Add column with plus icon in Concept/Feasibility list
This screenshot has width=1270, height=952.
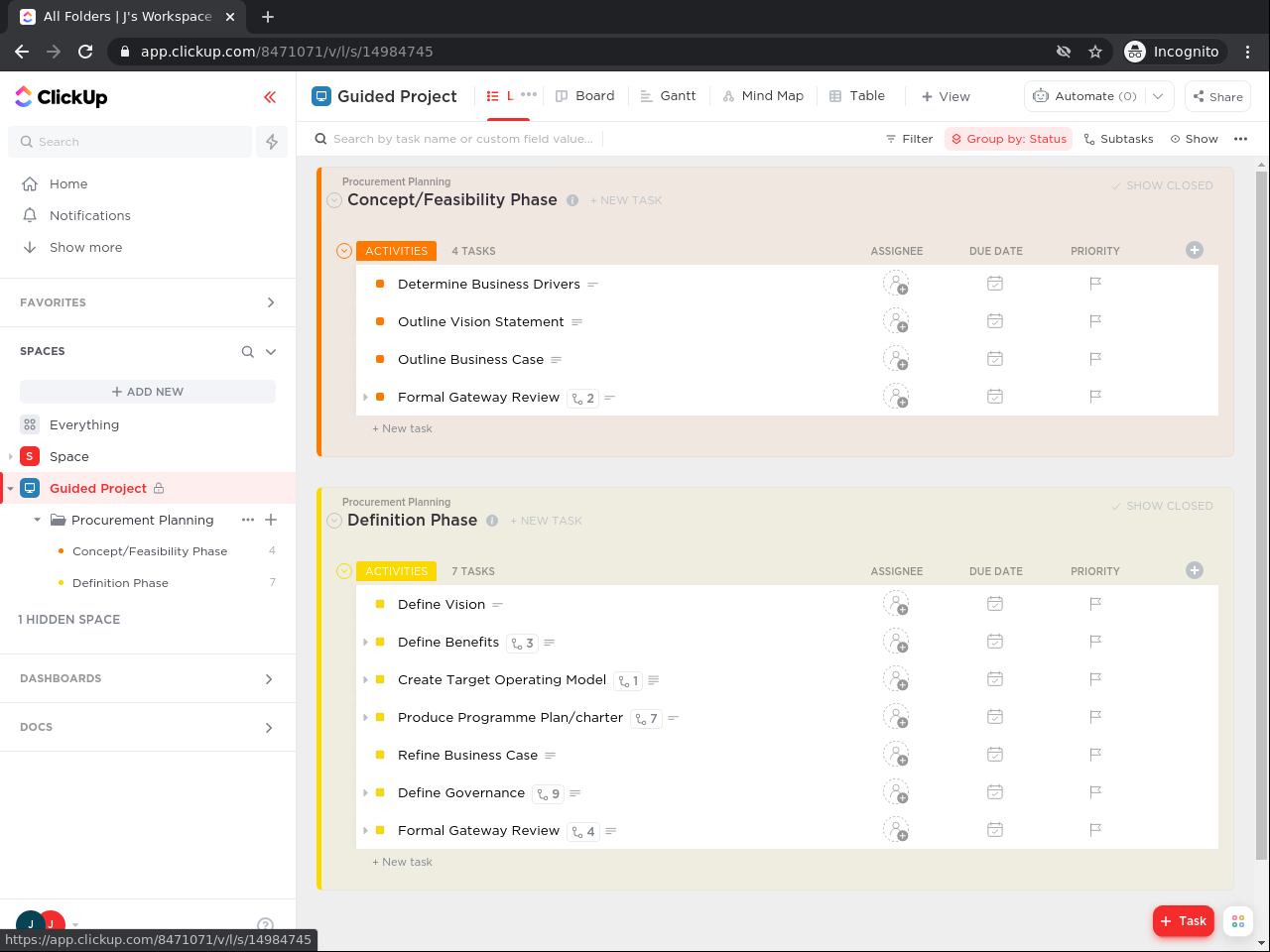pos(1195,250)
